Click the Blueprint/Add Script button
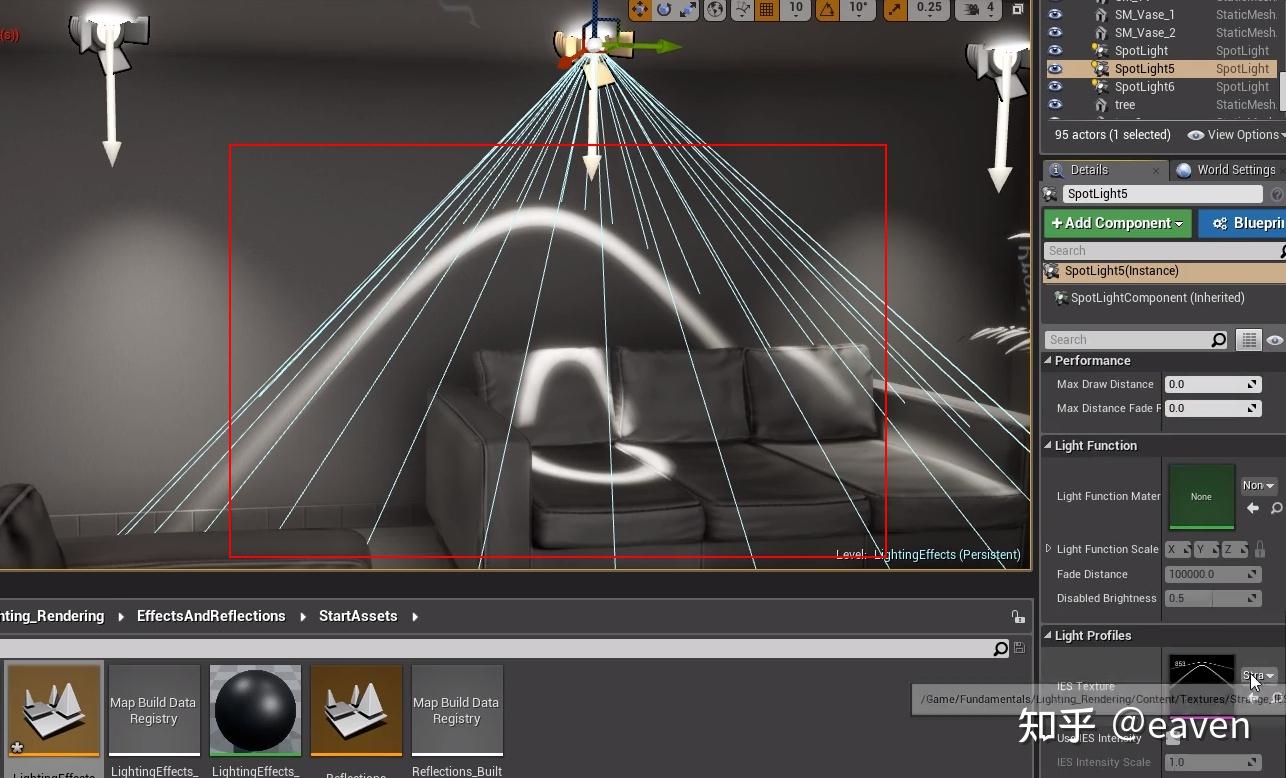The width and height of the screenshot is (1286, 778). tap(1243, 223)
